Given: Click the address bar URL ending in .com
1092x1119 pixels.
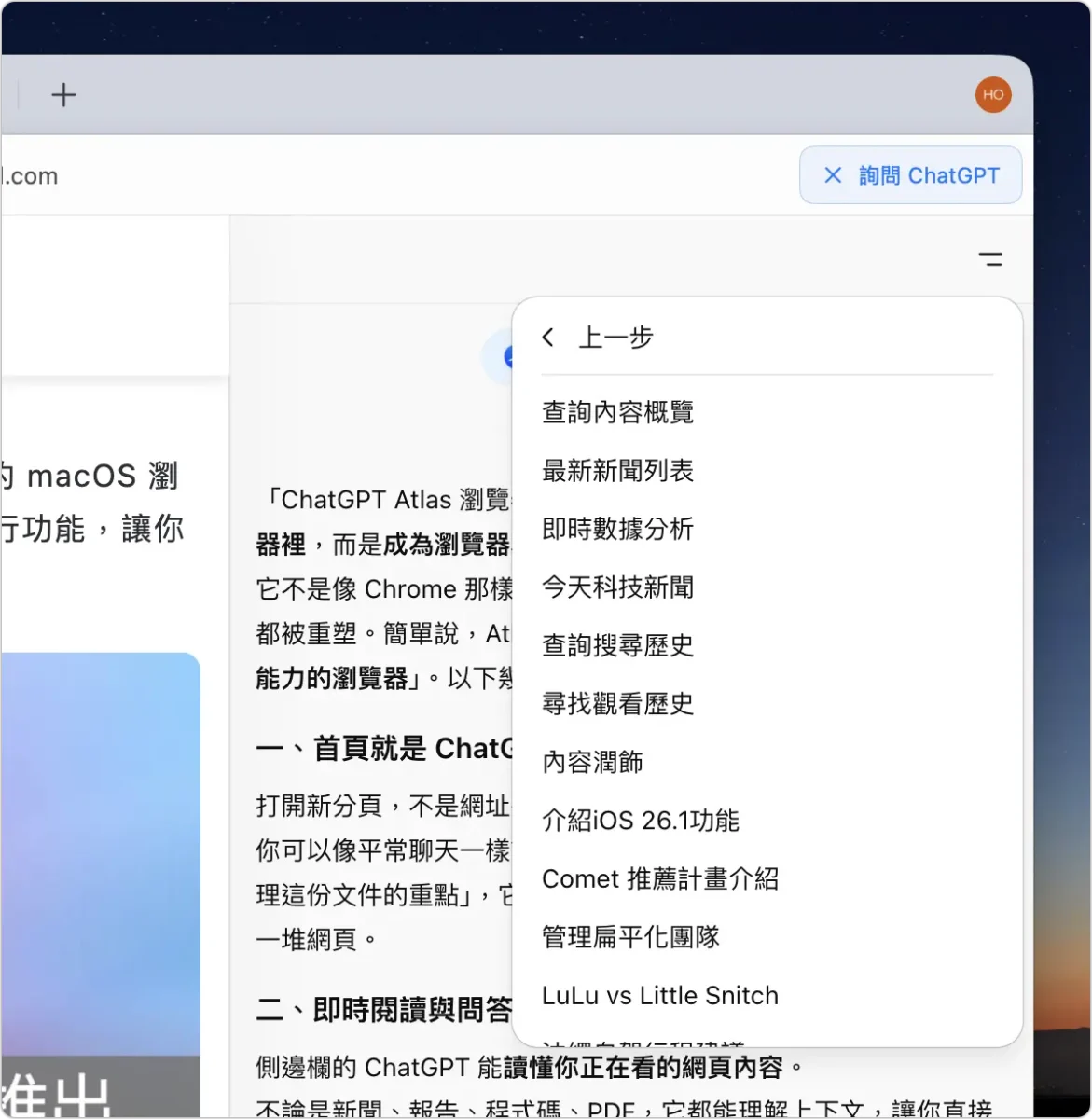Looking at the screenshot, I should tap(29, 175).
